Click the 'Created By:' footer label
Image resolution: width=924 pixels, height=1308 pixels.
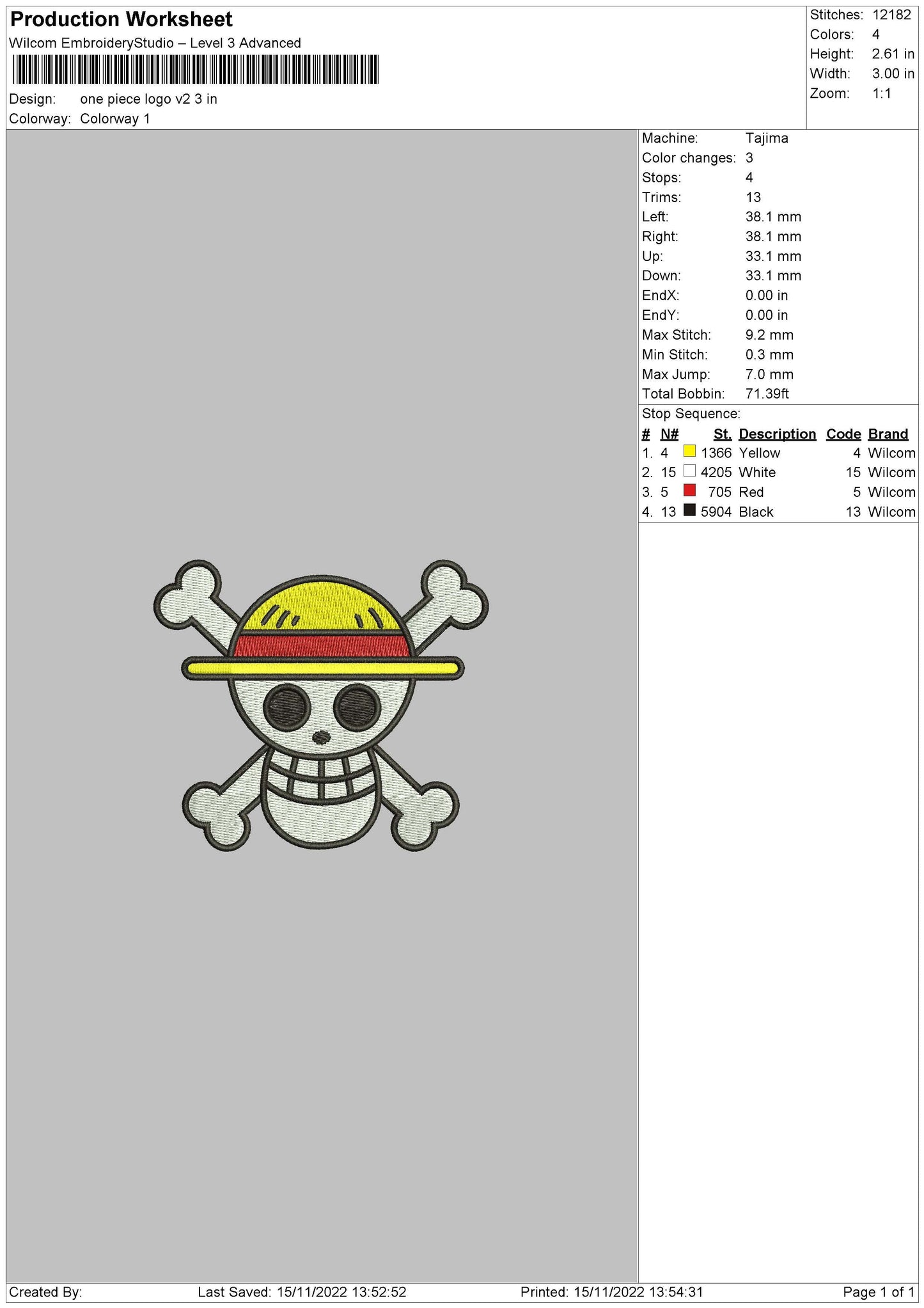(x=45, y=1293)
